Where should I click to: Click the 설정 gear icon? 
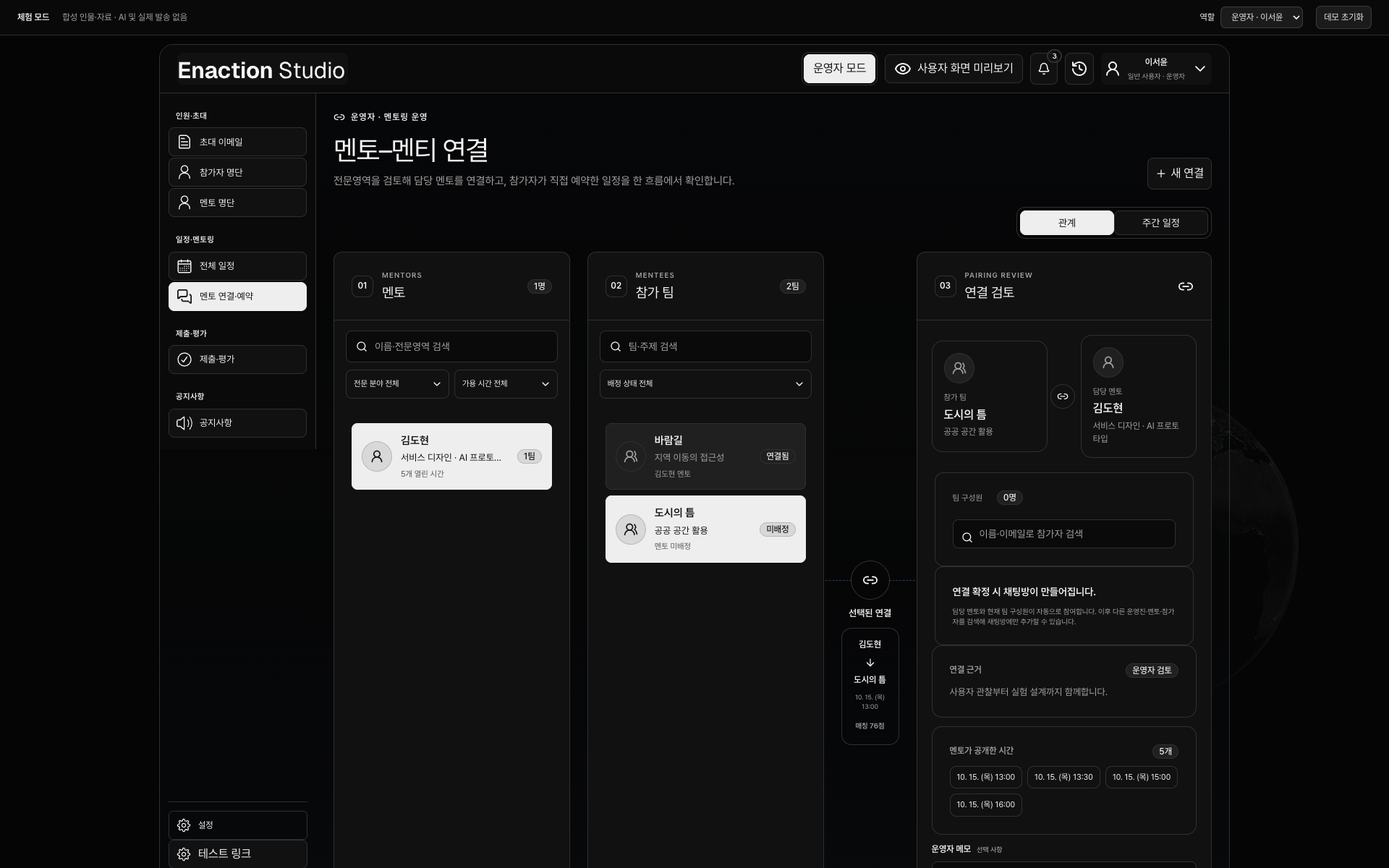click(184, 825)
